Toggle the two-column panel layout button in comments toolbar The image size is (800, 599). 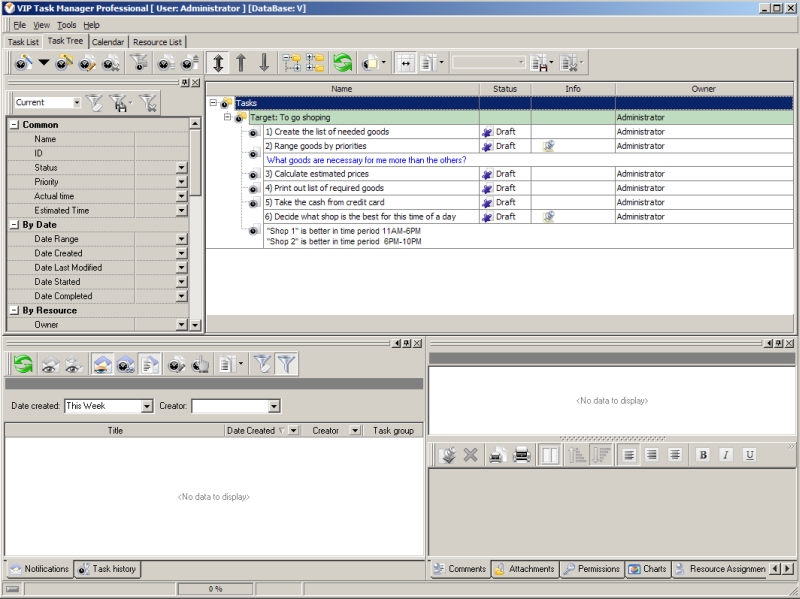[549, 455]
